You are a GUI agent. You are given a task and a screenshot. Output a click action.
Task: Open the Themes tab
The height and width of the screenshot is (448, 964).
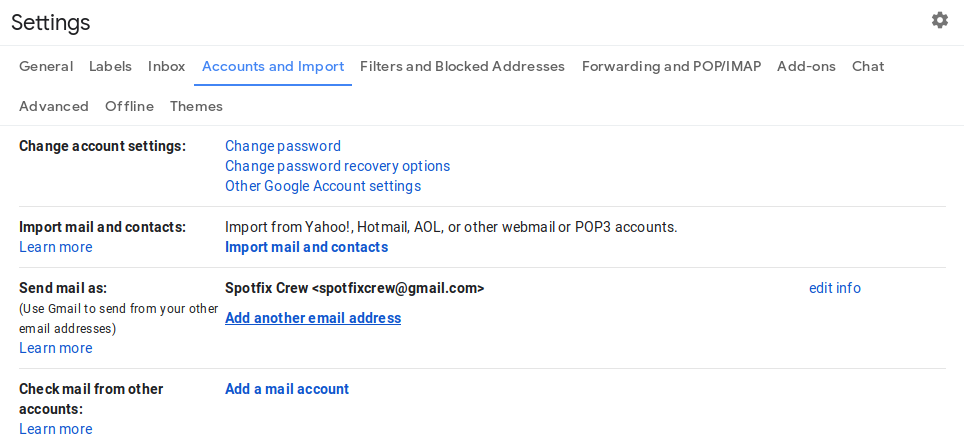[x=196, y=106]
